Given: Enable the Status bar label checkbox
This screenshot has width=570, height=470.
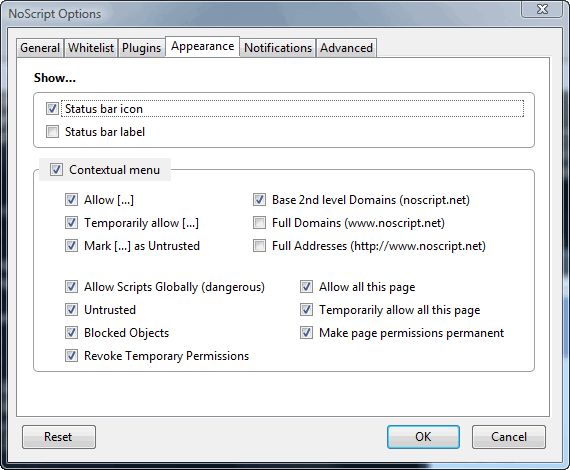Looking at the screenshot, I should 52,131.
